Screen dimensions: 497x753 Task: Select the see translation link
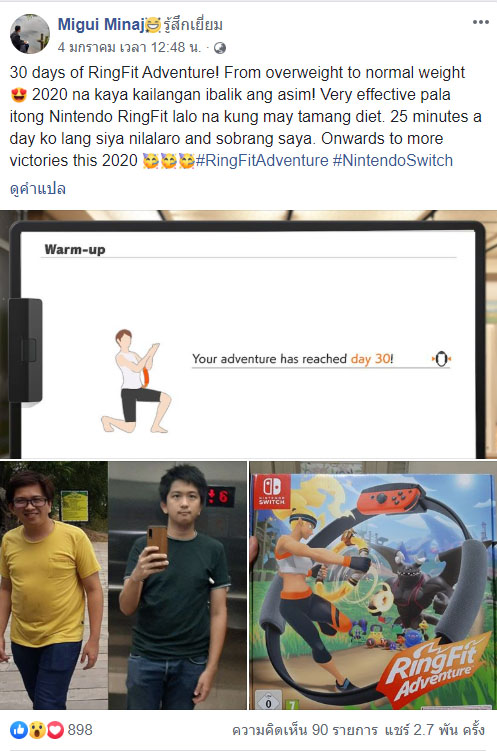point(37,189)
